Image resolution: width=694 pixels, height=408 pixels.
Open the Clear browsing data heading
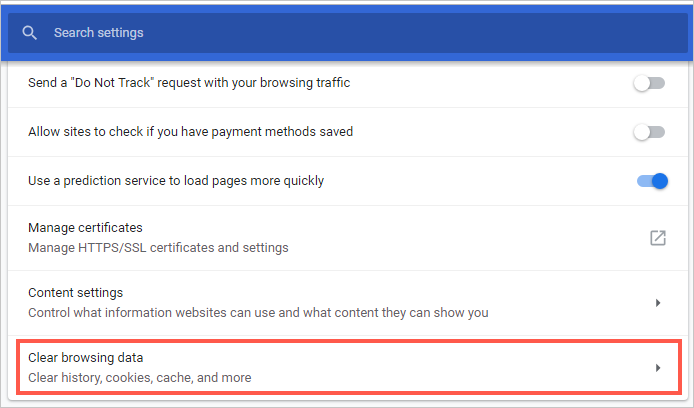click(81, 358)
